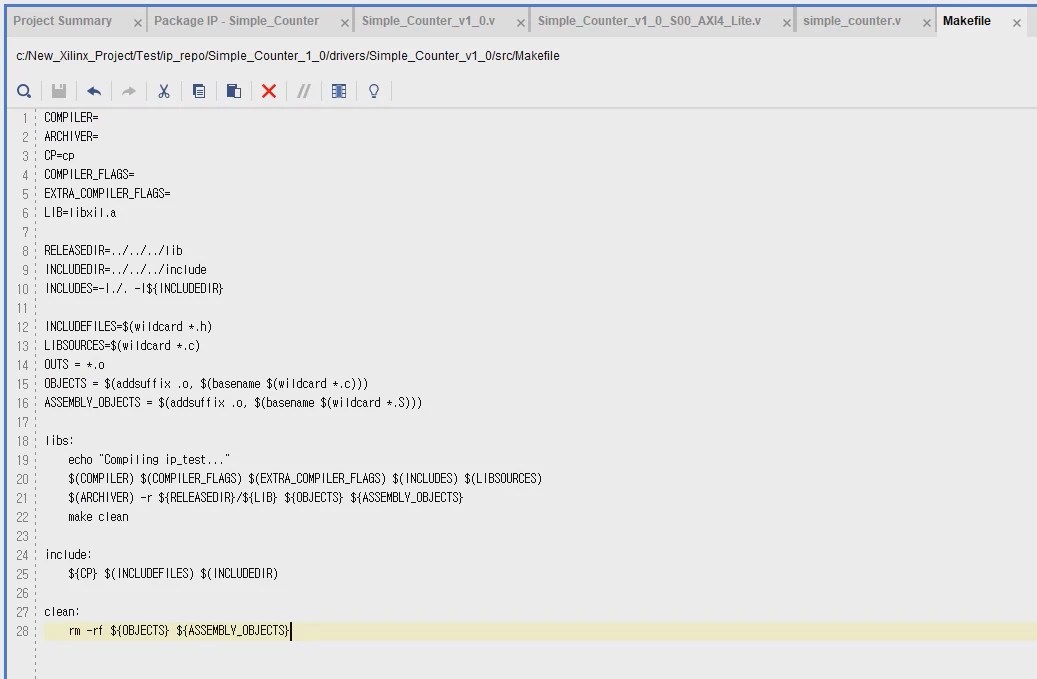Screen dimensions: 1037x679
Task: Click the Save file icon
Action: [59, 91]
